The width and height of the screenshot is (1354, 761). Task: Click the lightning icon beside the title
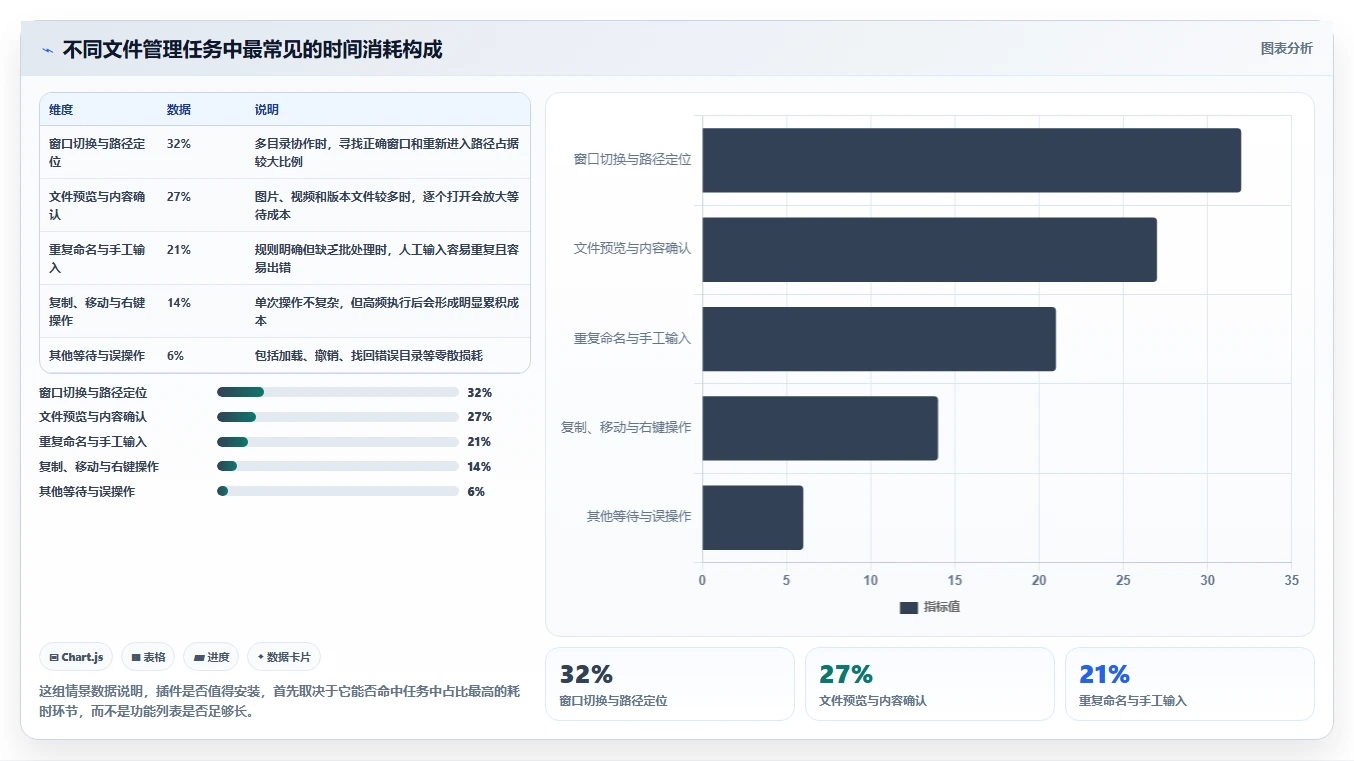[x=47, y=50]
